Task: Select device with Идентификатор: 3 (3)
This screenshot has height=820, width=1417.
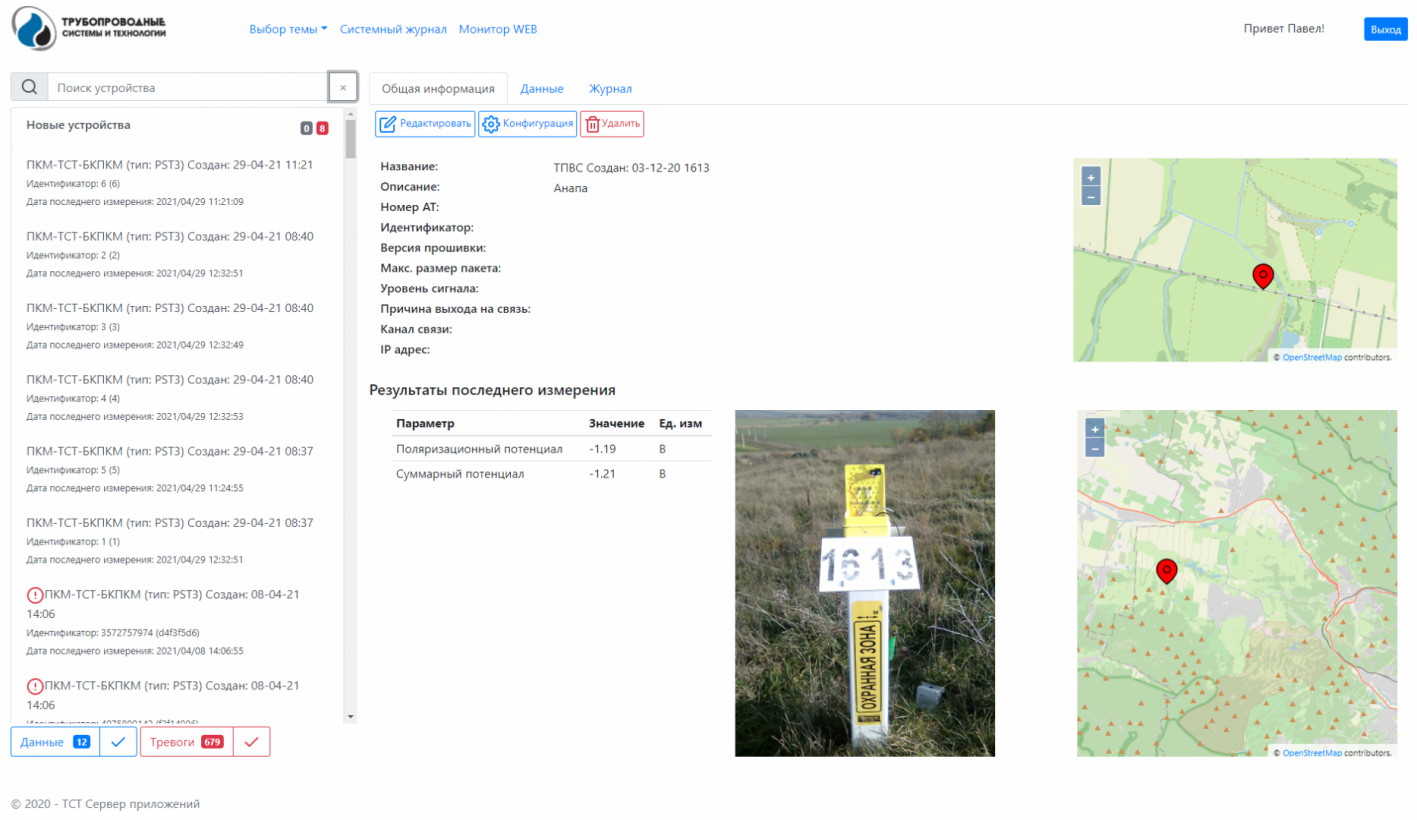Action: click(x=178, y=326)
